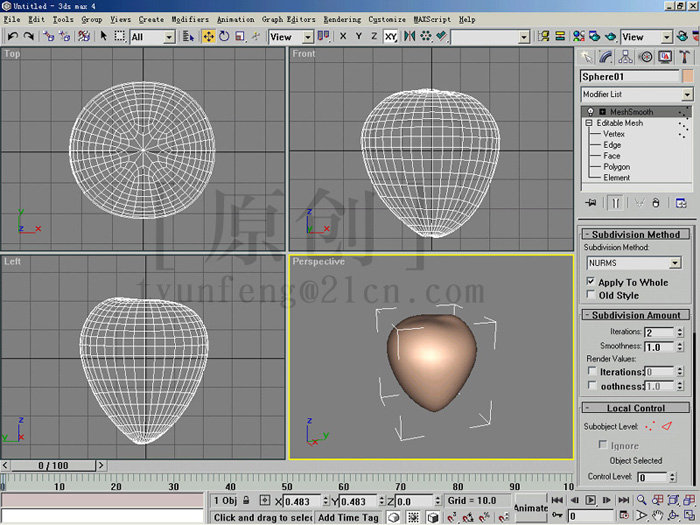Open the Modify command panel tab
The image size is (700, 525).
[x=606, y=57]
